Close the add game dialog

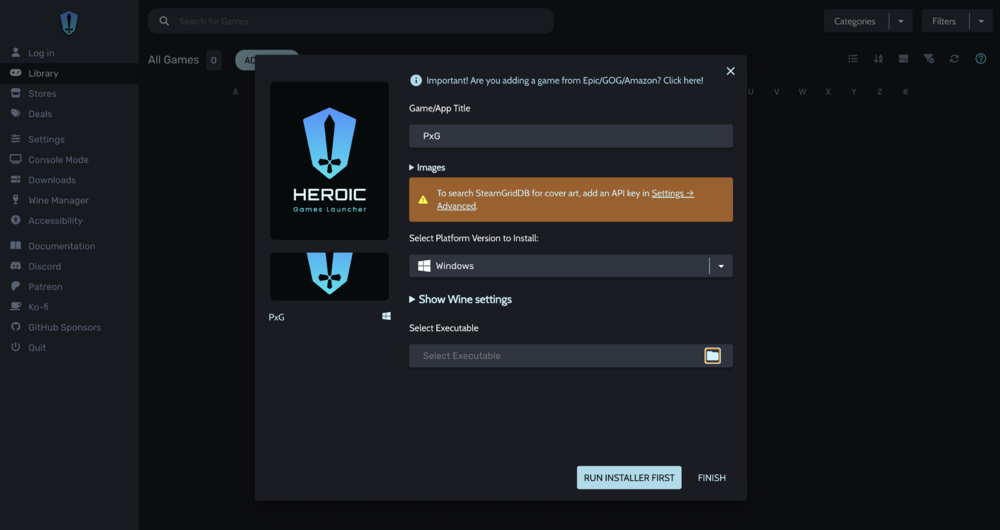[730, 71]
